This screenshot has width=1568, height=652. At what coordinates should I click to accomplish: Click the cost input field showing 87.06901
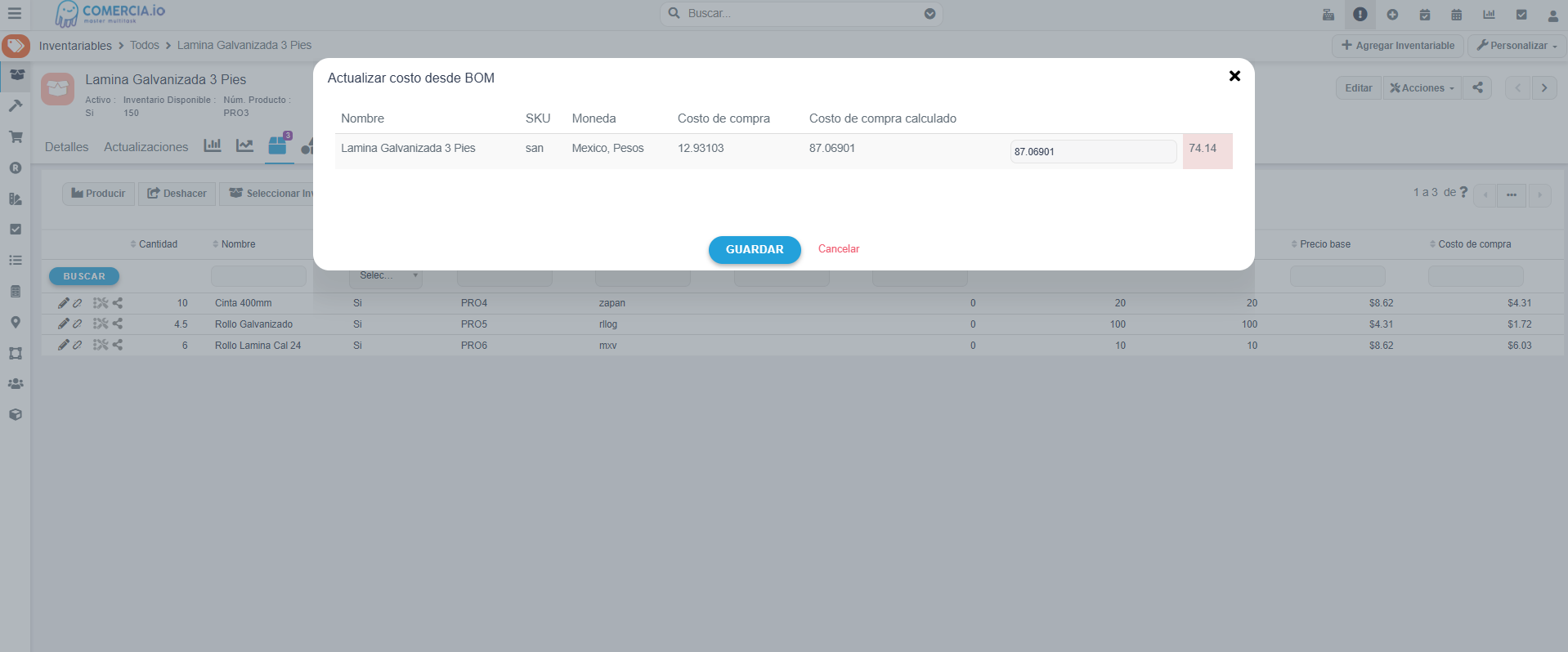(x=1093, y=151)
